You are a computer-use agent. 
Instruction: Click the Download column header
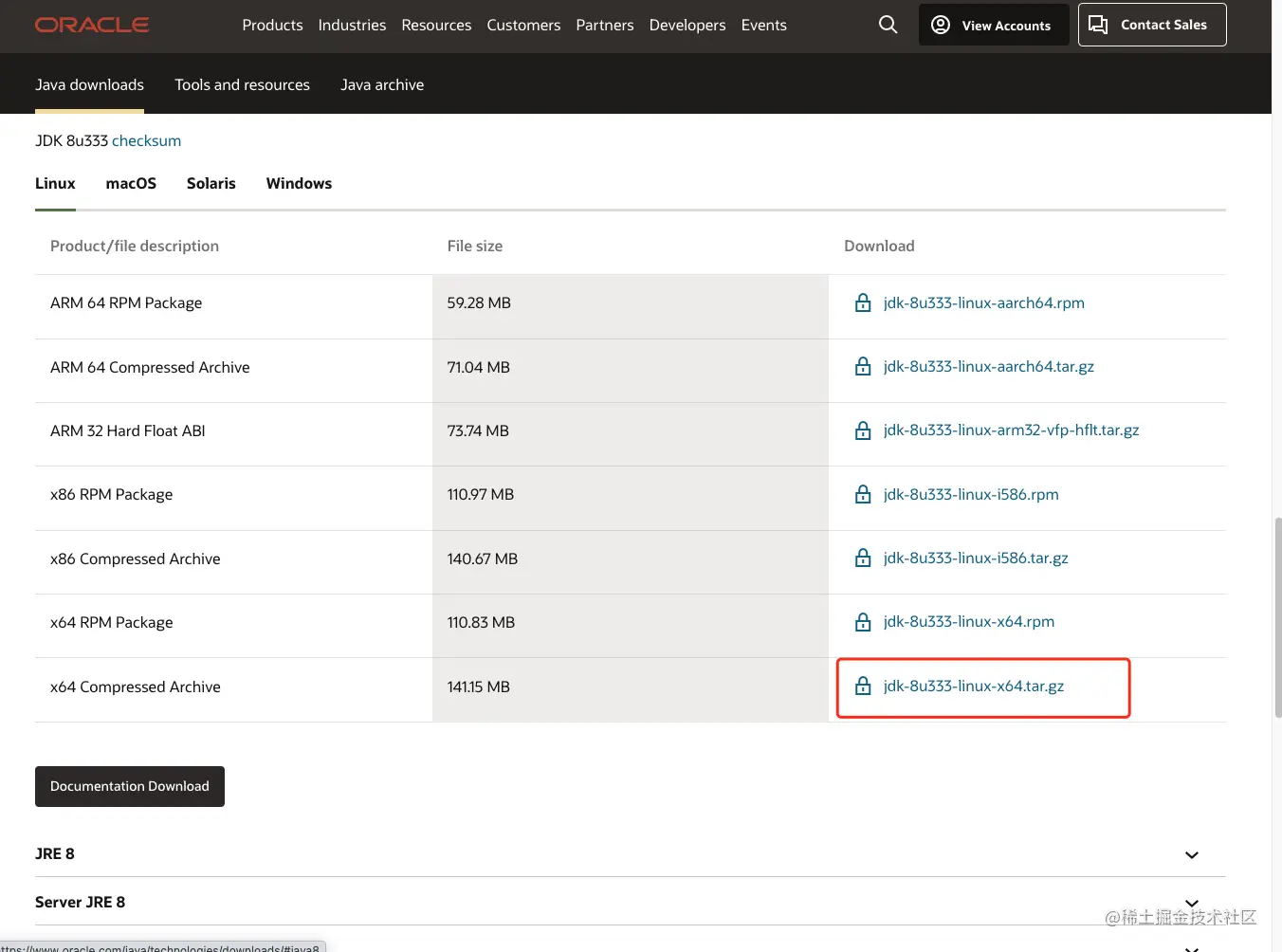(x=879, y=246)
